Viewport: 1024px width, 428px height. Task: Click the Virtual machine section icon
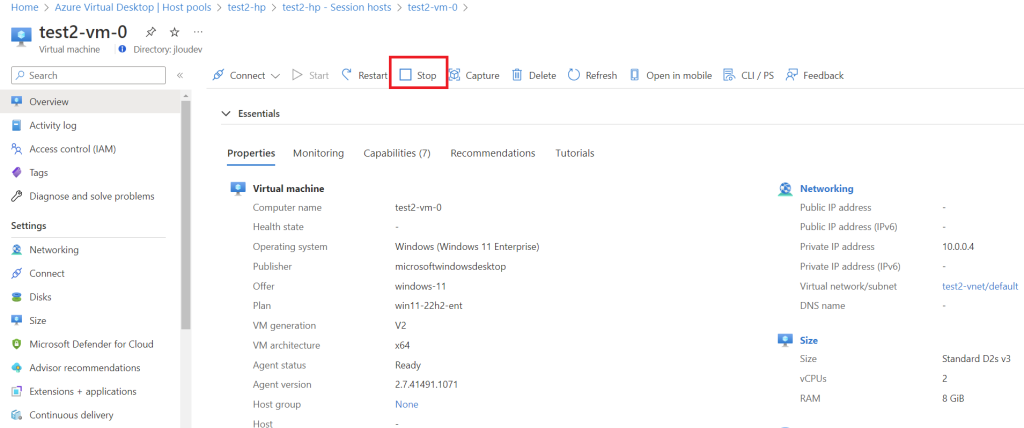click(238, 188)
